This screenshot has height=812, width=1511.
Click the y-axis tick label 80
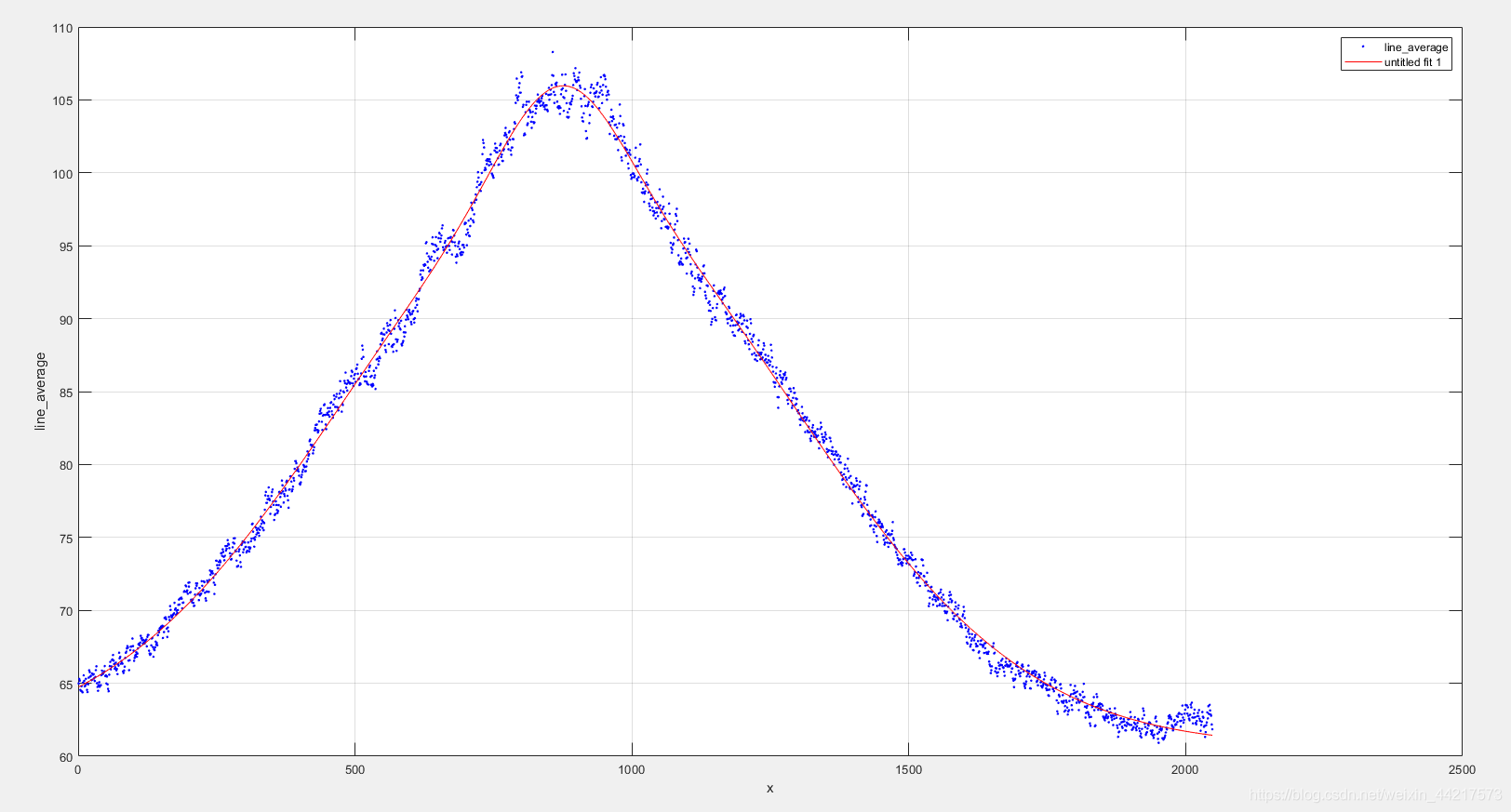65,465
